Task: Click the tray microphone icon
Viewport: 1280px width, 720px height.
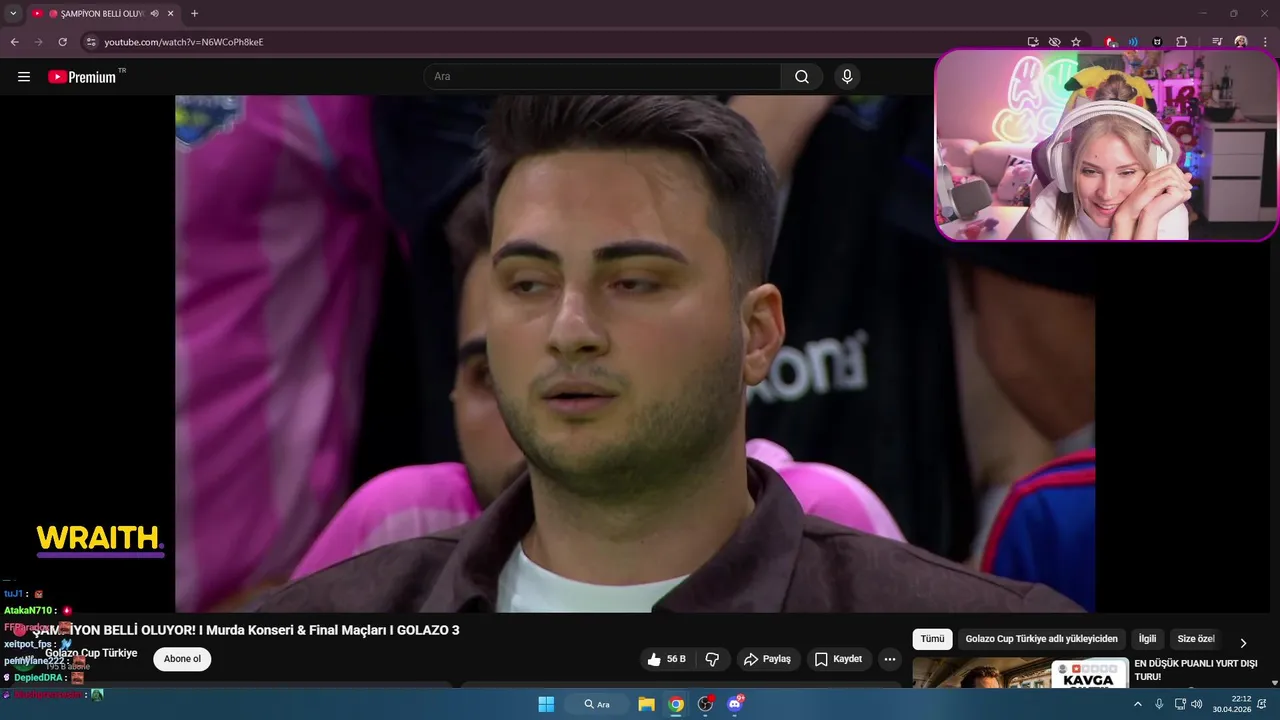Action: pyautogui.click(x=1159, y=704)
